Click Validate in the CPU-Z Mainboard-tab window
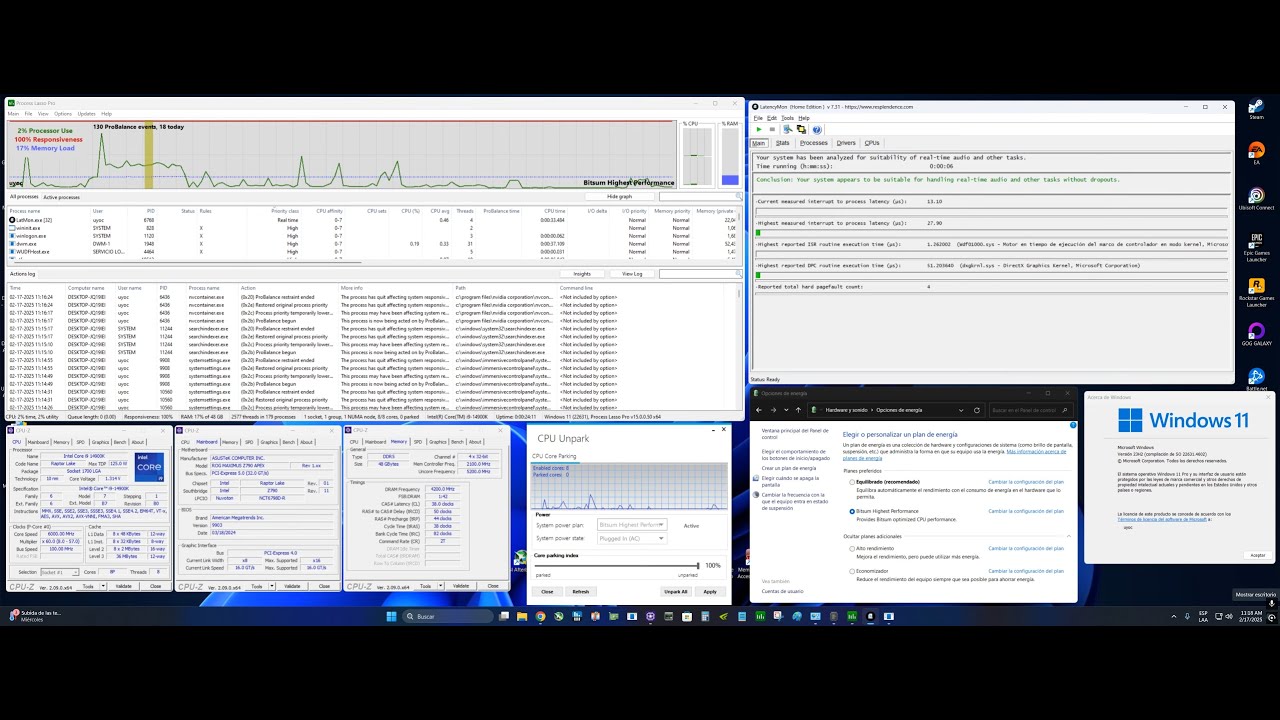Viewport: 1280px width, 720px height. (x=292, y=586)
